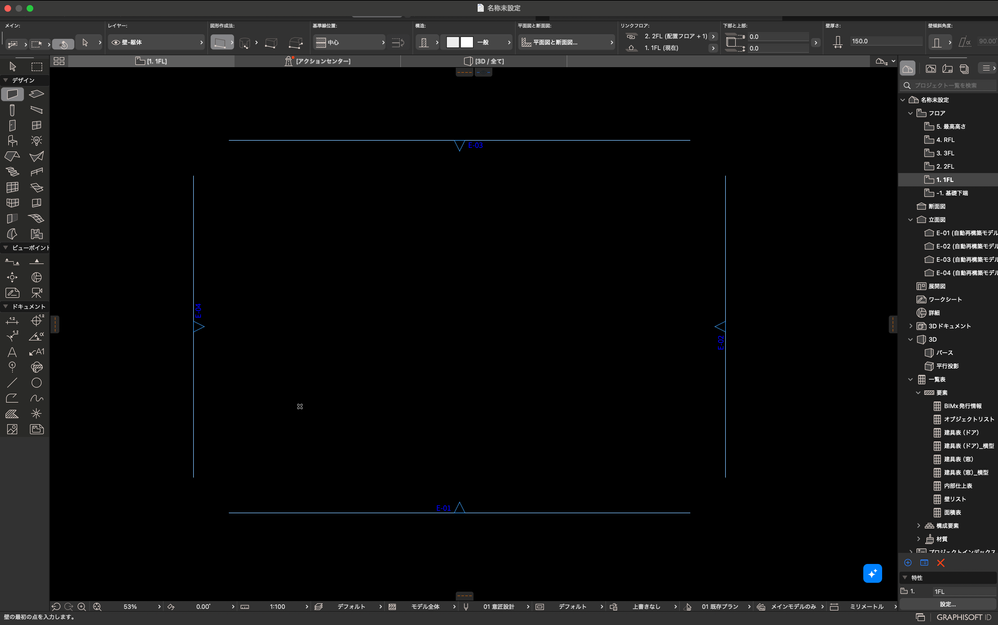Open the 1. 1FL home floor dropdown arrow

(x=713, y=48)
